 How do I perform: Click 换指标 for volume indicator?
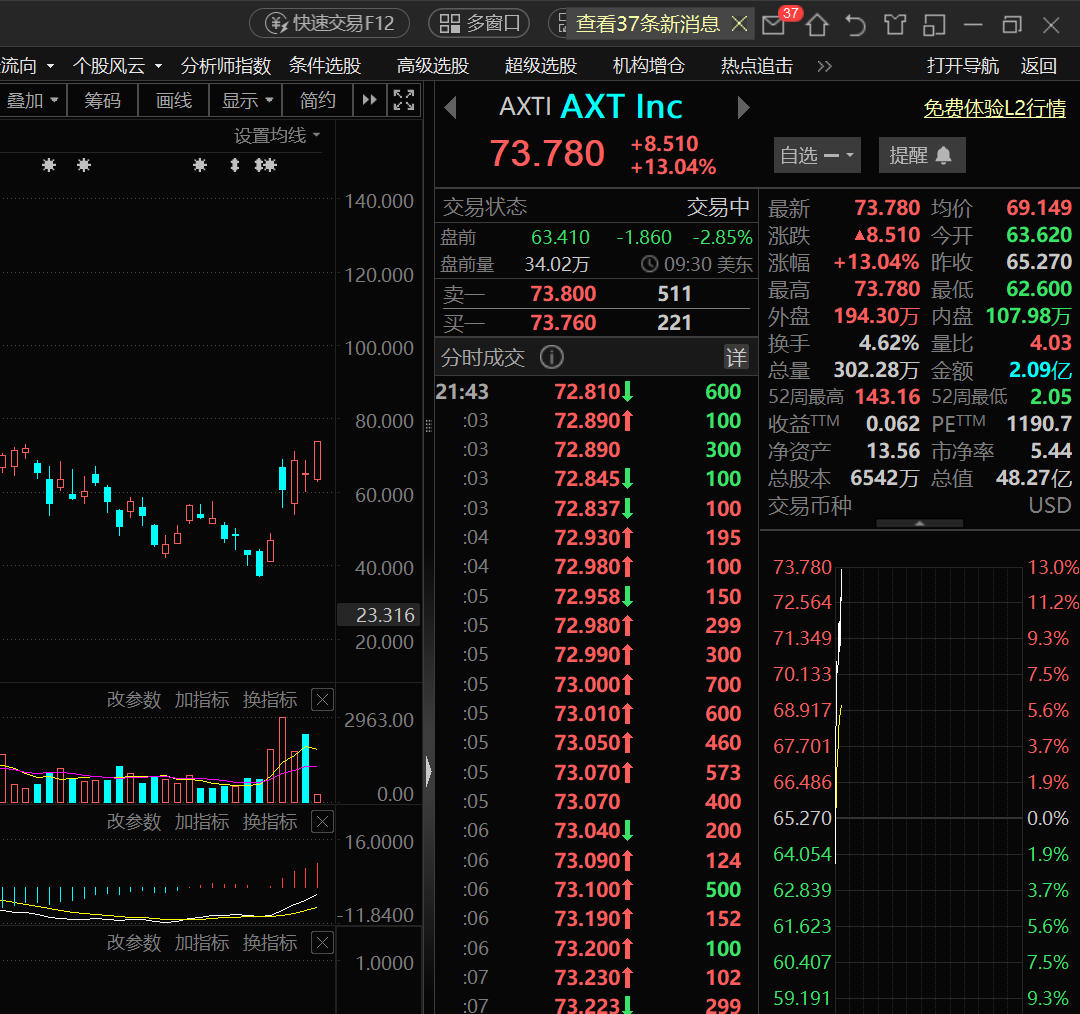270,700
